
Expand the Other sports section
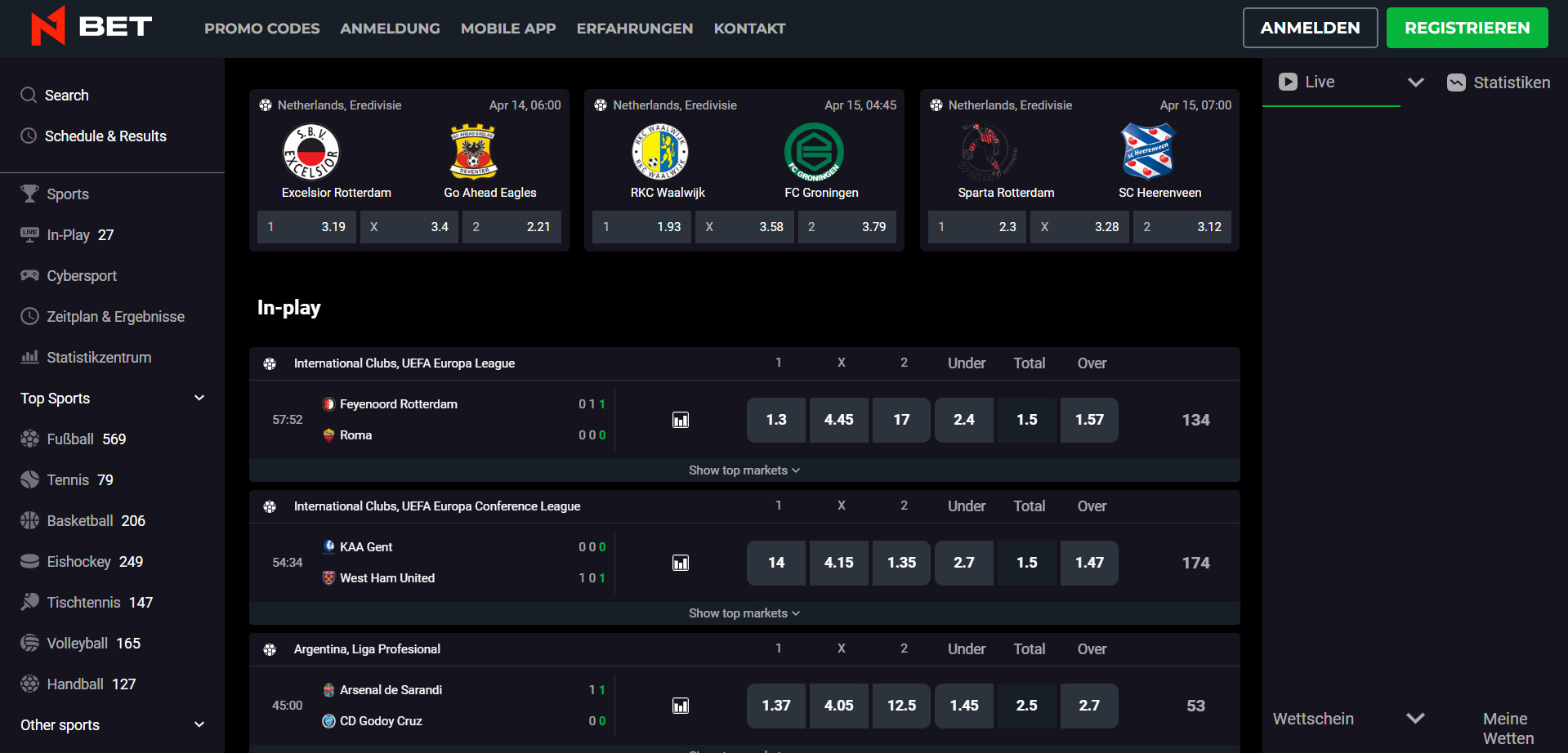click(199, 724)
